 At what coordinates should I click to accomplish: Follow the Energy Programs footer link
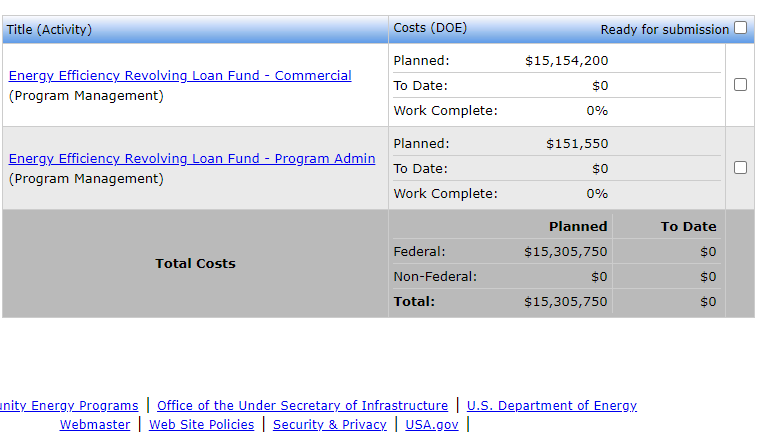pos(70,406)
